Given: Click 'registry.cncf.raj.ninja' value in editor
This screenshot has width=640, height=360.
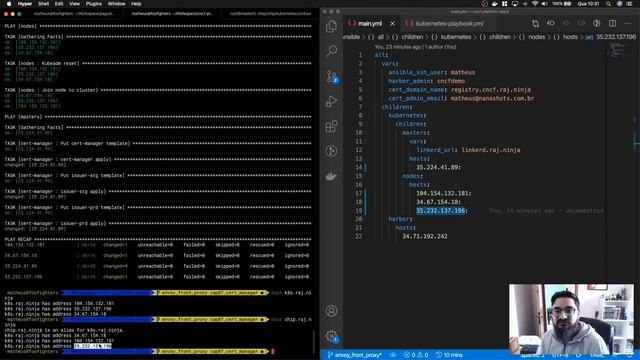Looking at the screenshot, I should click(491, 89).
